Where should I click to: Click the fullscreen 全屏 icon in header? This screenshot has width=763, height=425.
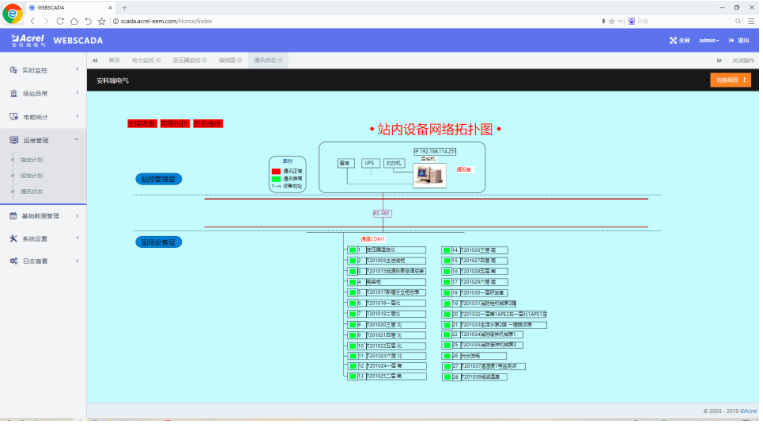coord(673,41)
